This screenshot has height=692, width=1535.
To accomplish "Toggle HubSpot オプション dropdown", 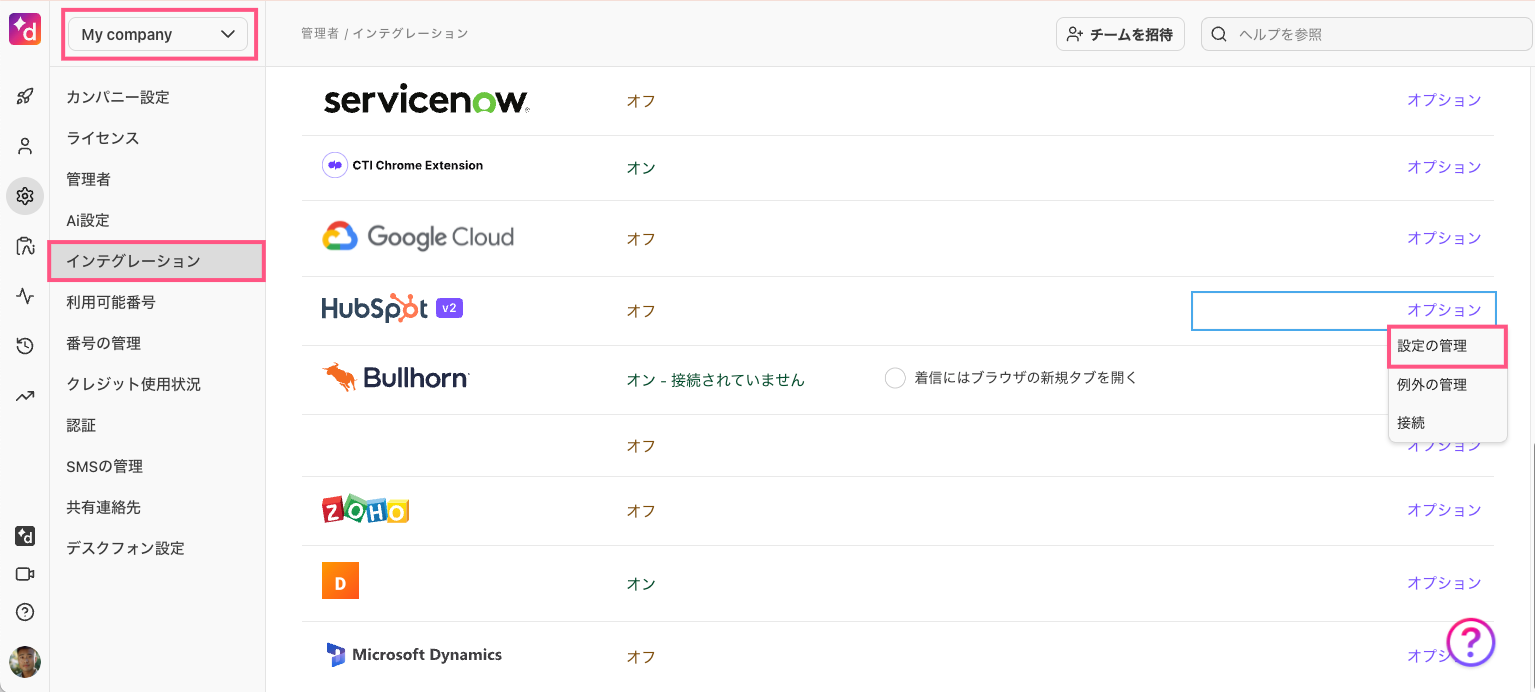I will [1444, 310].
